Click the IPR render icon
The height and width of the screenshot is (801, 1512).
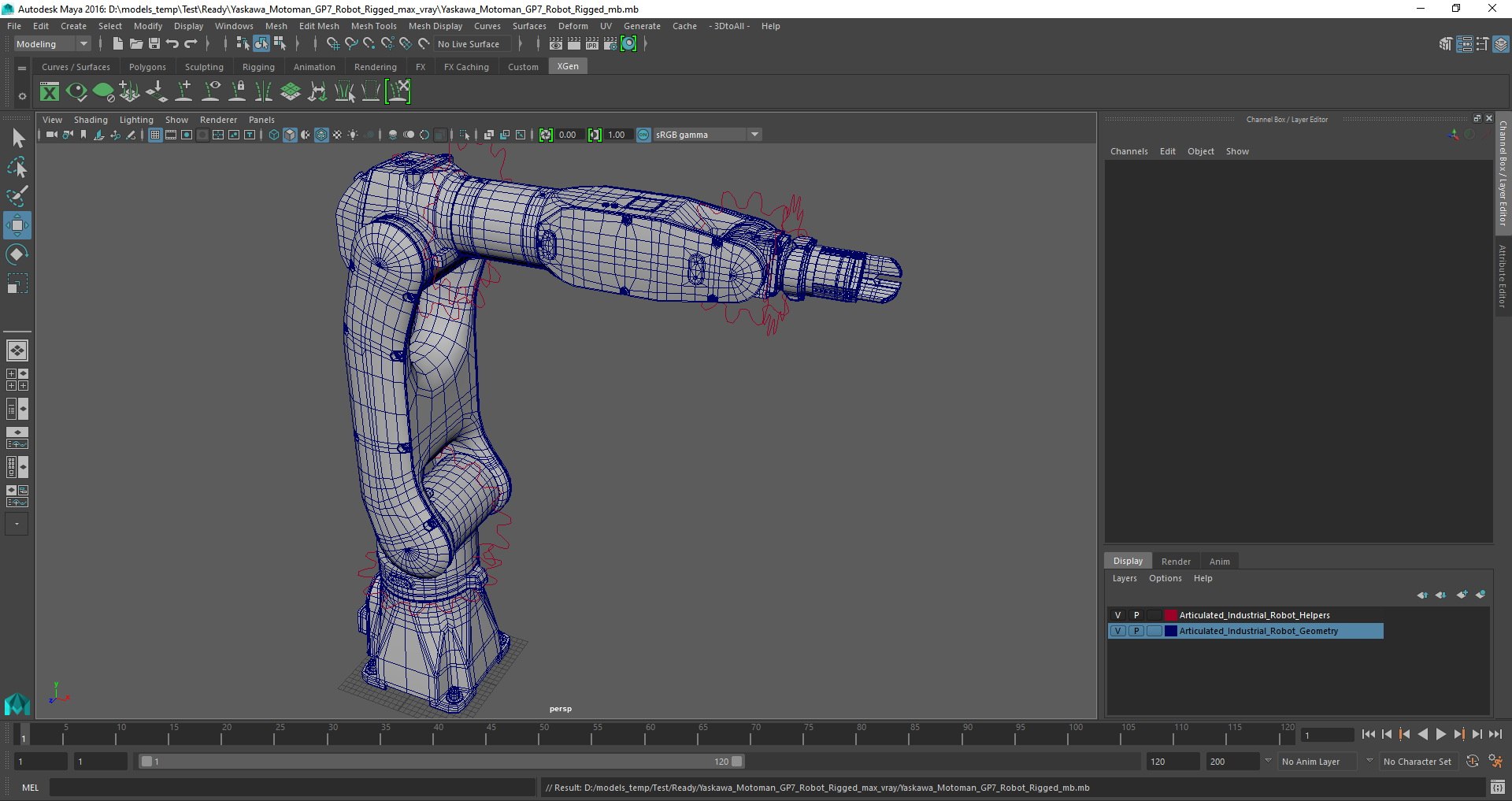click(592, 44)
